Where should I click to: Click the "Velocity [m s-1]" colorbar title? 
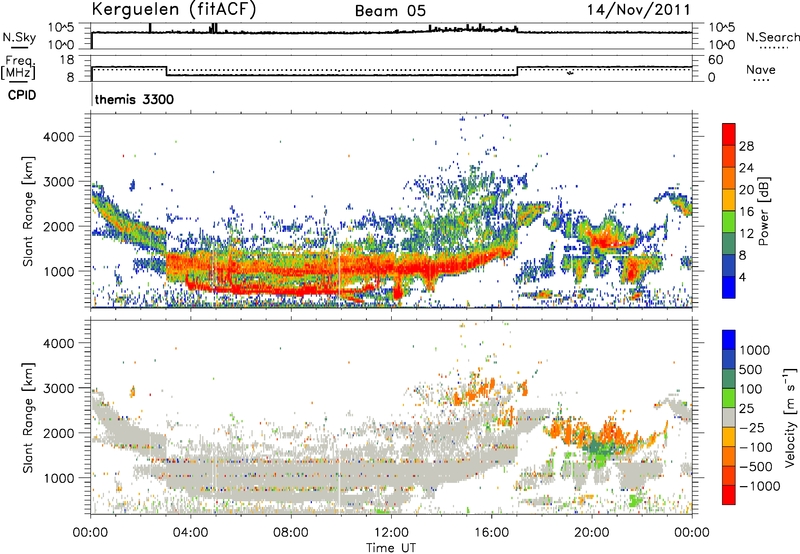(790, 418)
